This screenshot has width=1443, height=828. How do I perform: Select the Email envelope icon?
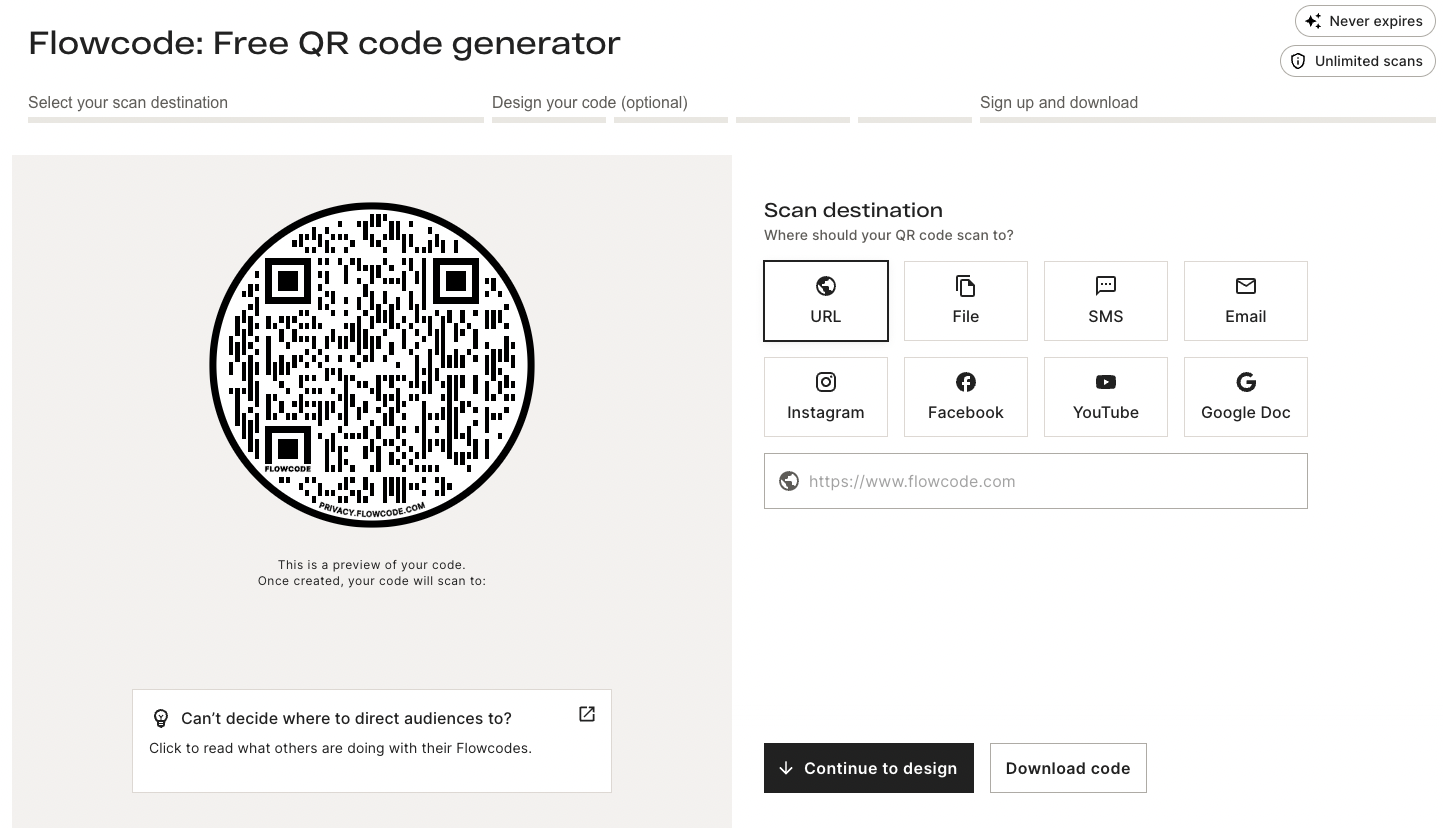click(1246, 286)
